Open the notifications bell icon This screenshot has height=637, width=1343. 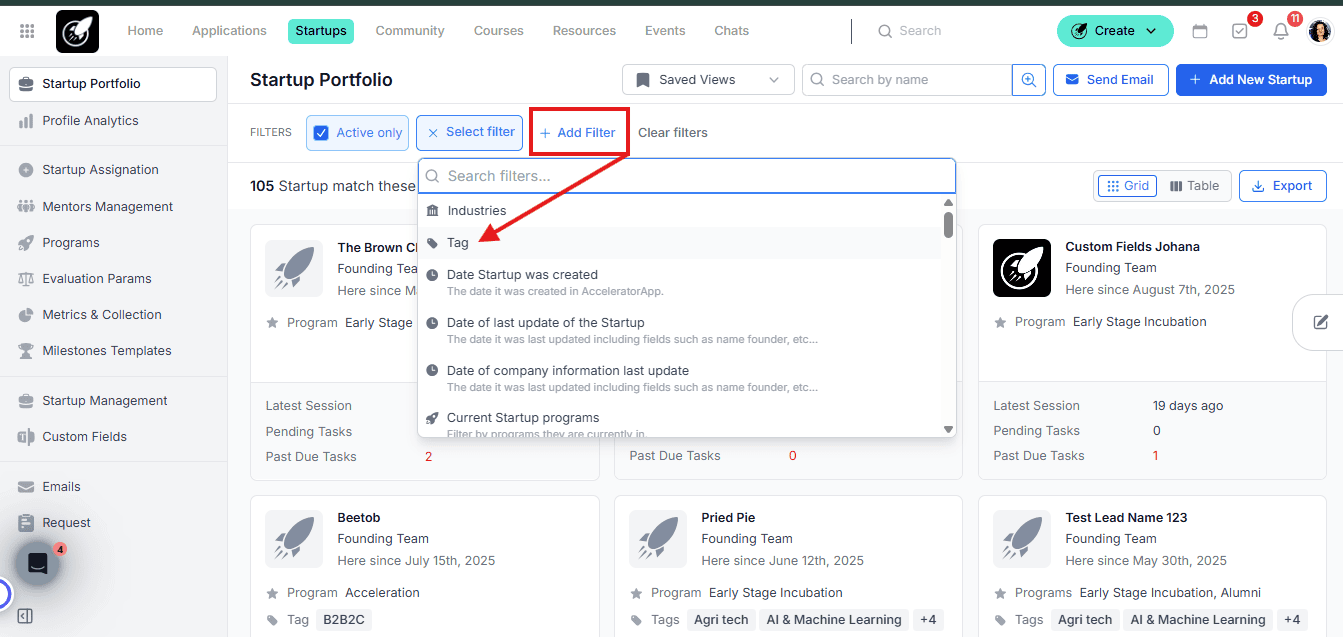(x=1281, y=31)
